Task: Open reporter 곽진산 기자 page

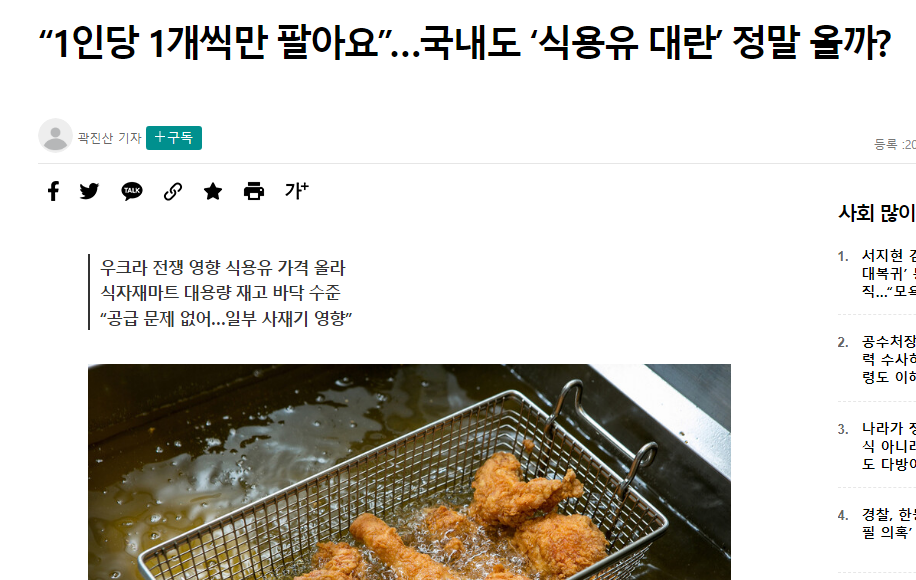Action: click(x=110, y=138)
